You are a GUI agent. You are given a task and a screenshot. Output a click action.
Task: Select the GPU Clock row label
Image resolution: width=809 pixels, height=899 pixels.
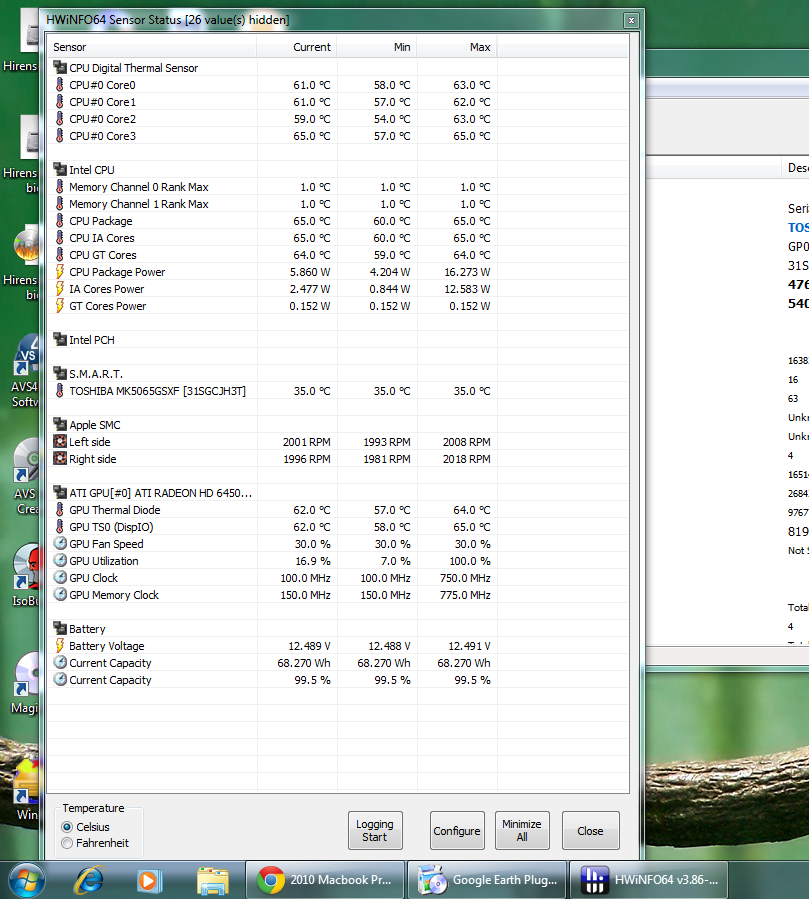[93, 578]
